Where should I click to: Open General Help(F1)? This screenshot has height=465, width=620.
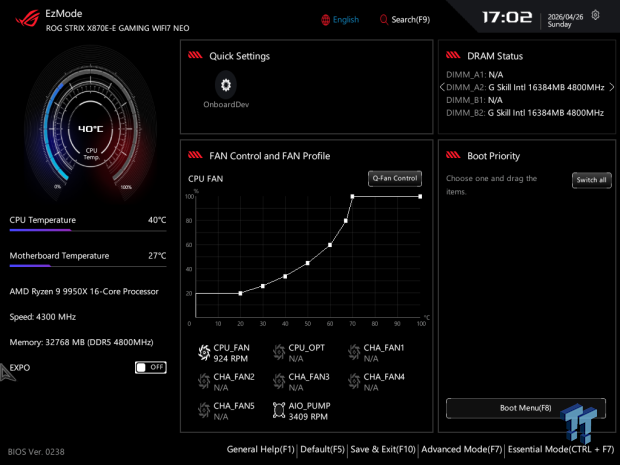261,450
